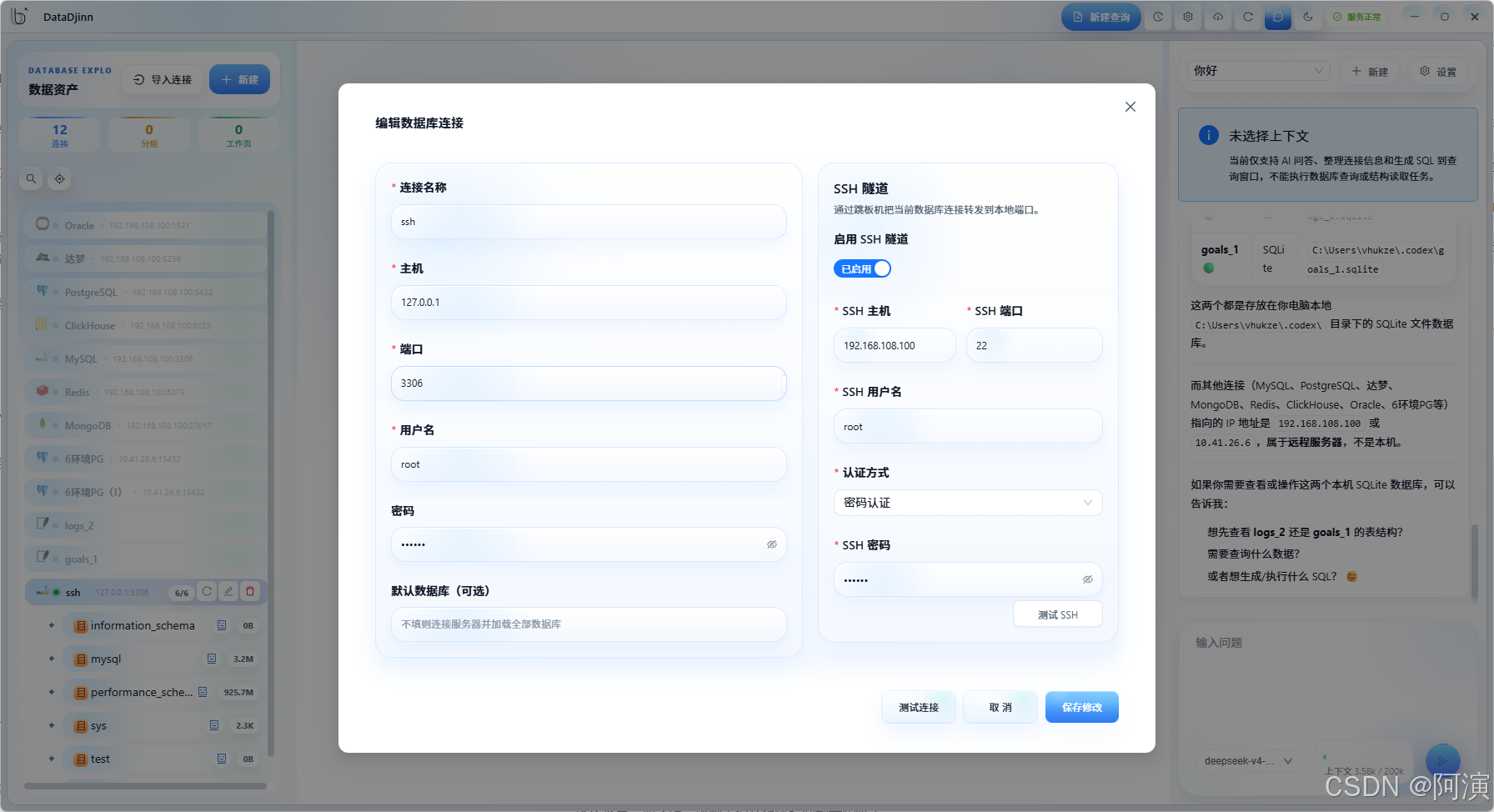Click the service status indicator
Viewport: 1494px width, 812px height.
pos(1357,17)
